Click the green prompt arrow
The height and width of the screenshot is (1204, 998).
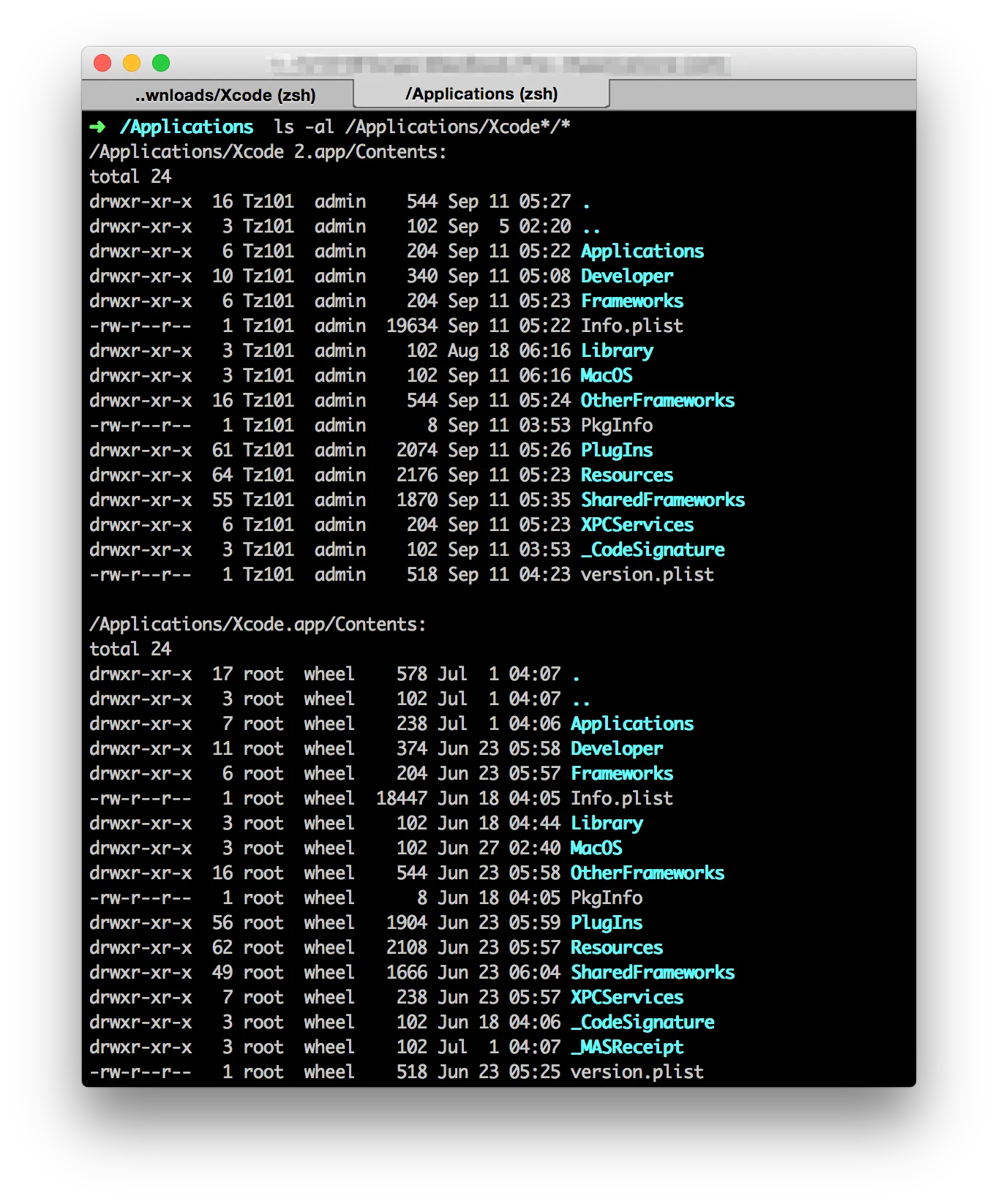coord(97,127)
